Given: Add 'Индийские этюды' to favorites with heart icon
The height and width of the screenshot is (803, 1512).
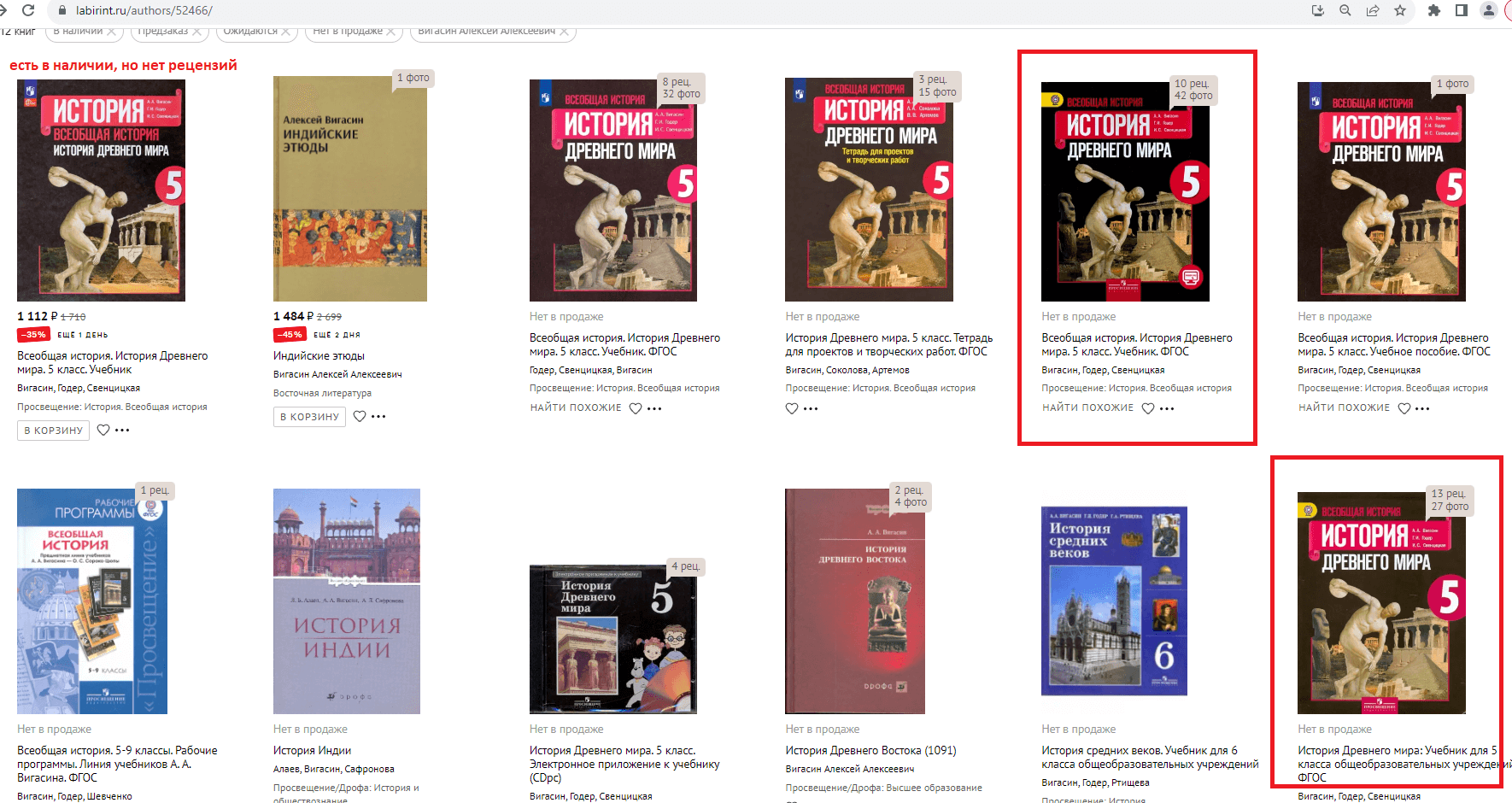Looking at the screenshot, I should (360, 416).
